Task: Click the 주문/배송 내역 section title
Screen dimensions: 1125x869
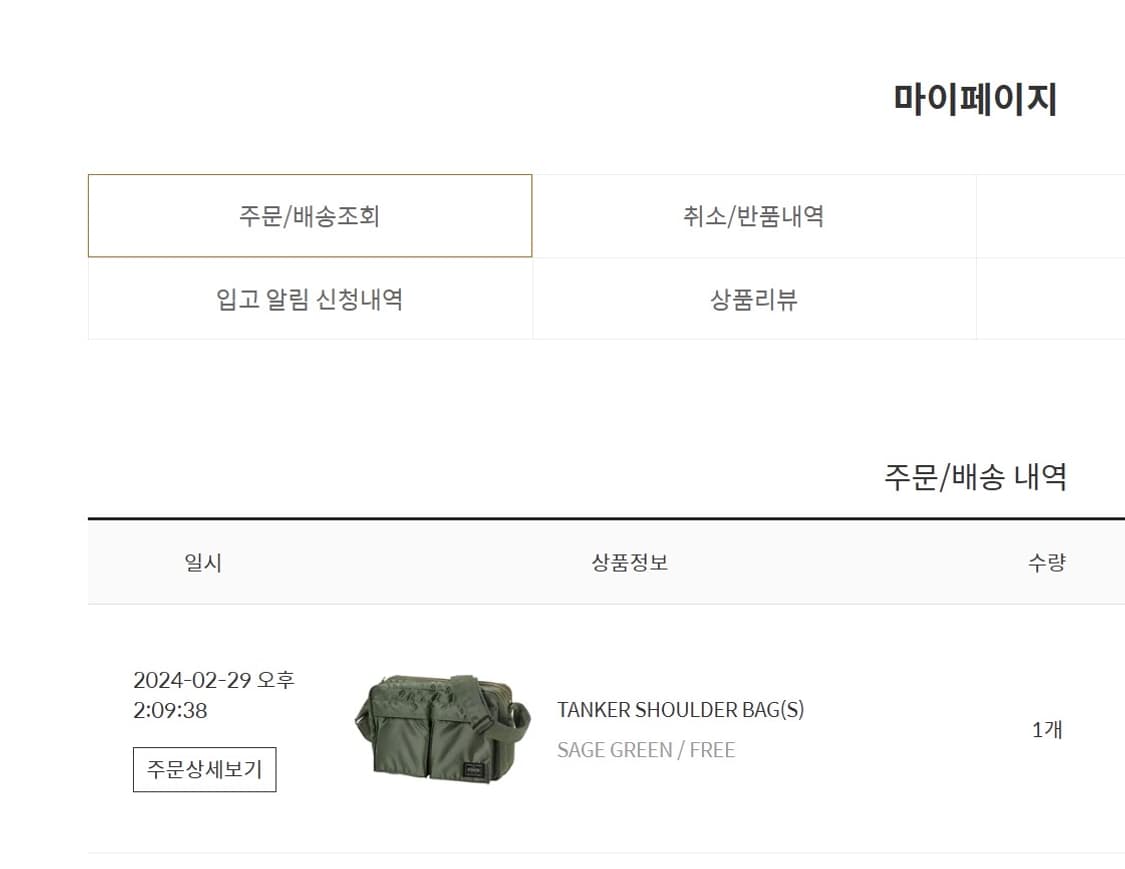Action: (x=975, y=477)
